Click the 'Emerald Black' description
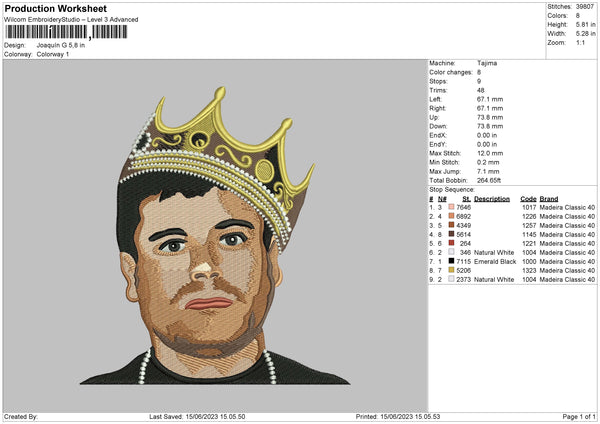Screen dimensions: 600x424 (x=495, y=261)
